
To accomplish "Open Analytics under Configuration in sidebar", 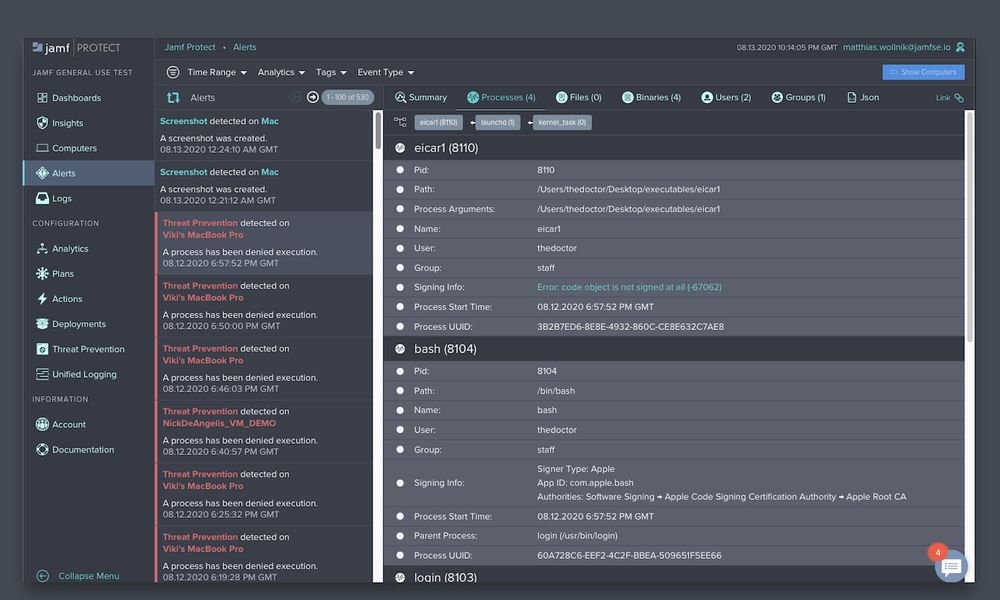I will (62, 249).
